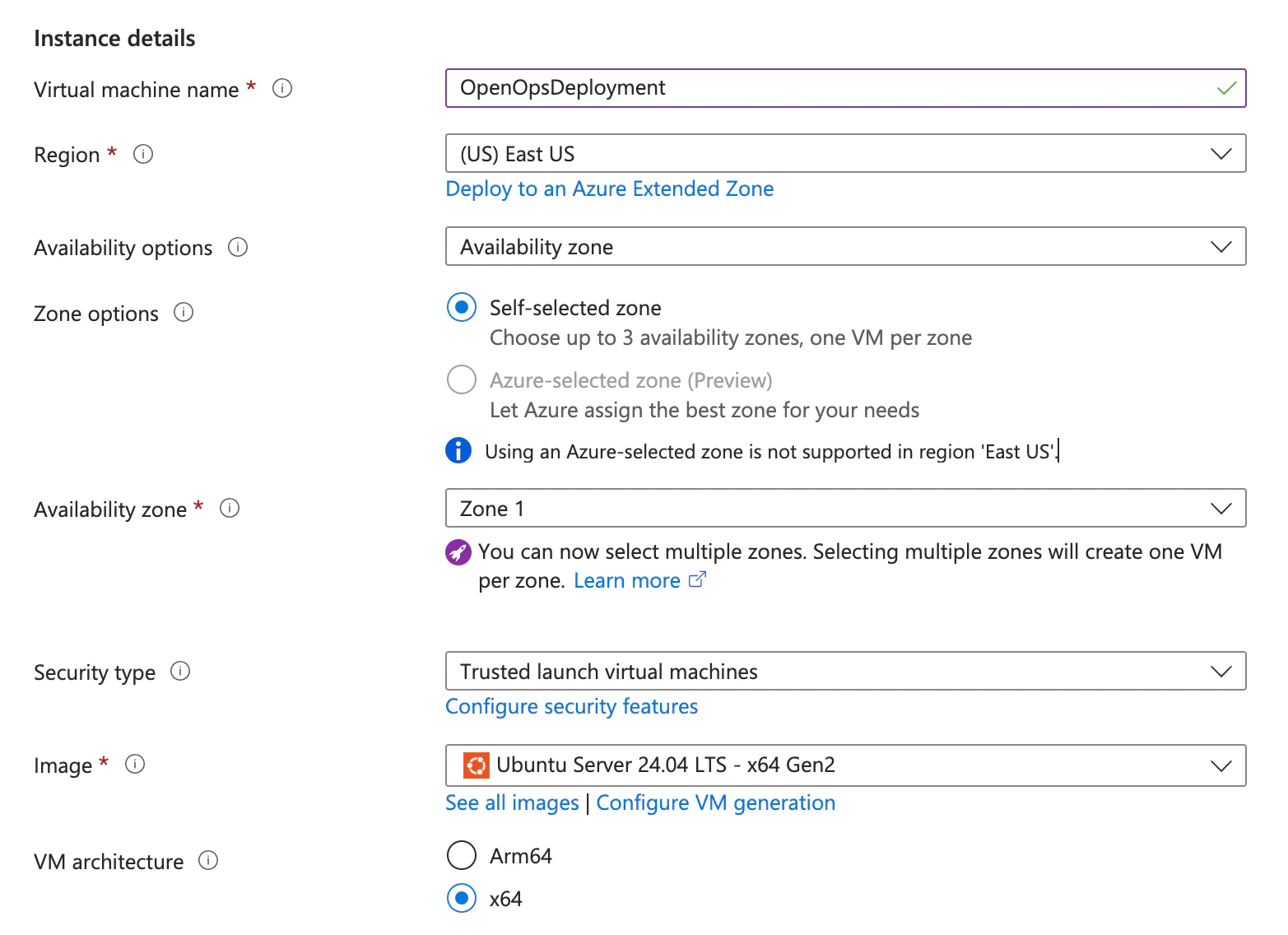Click Deploy to an Azure Extended Zone link
This screenshot has width=1288, height=935.
609,189
